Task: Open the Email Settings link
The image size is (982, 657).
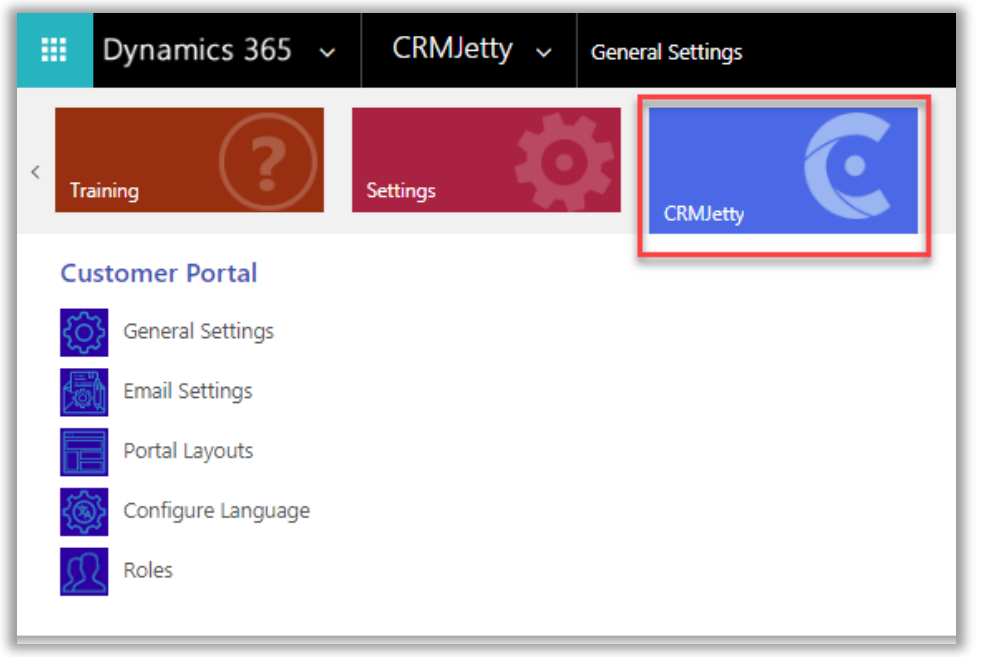Action: coord(188,391)
